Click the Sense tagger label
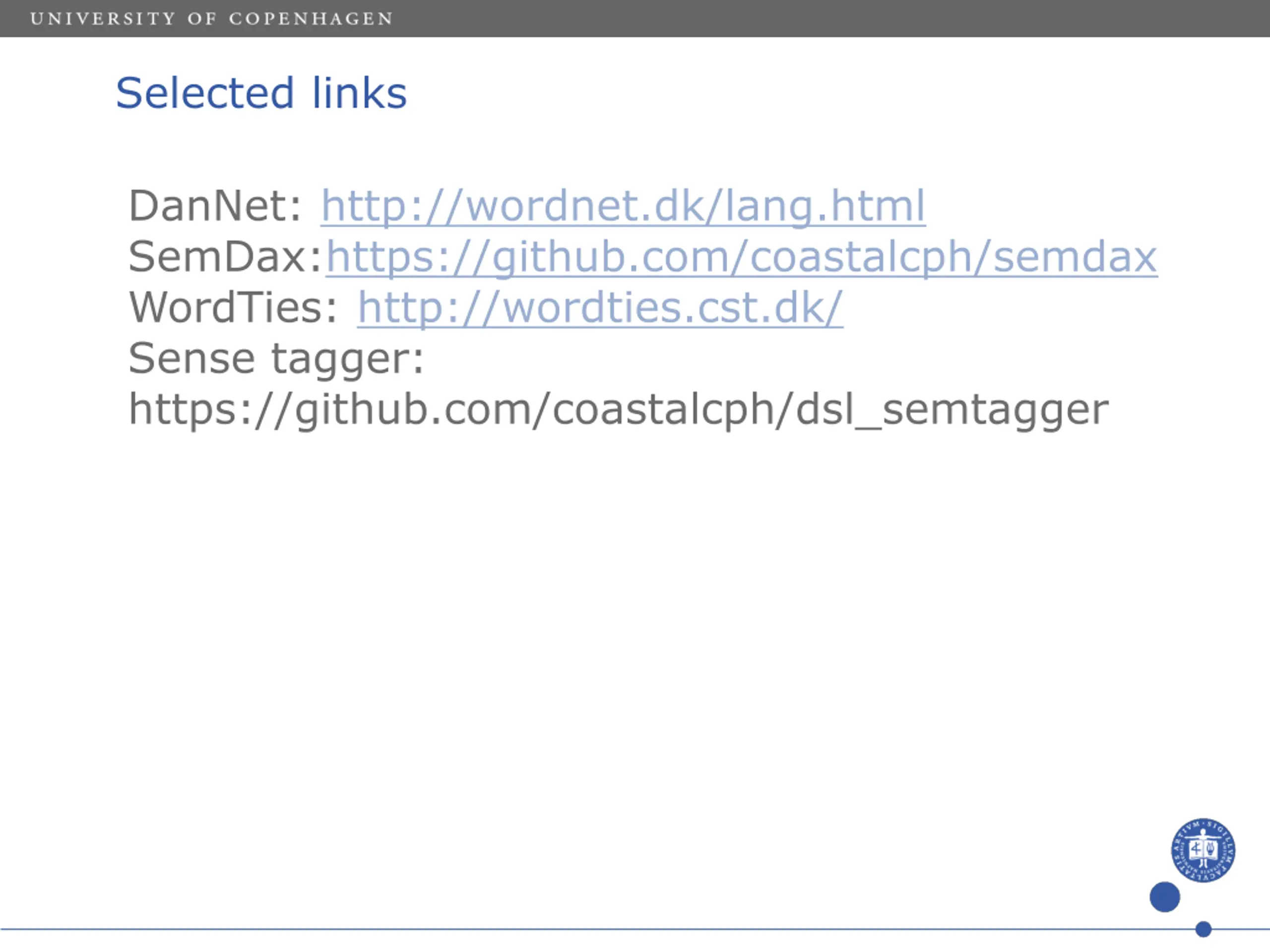This screenshot has width=1270, height=952. [276, 359]
